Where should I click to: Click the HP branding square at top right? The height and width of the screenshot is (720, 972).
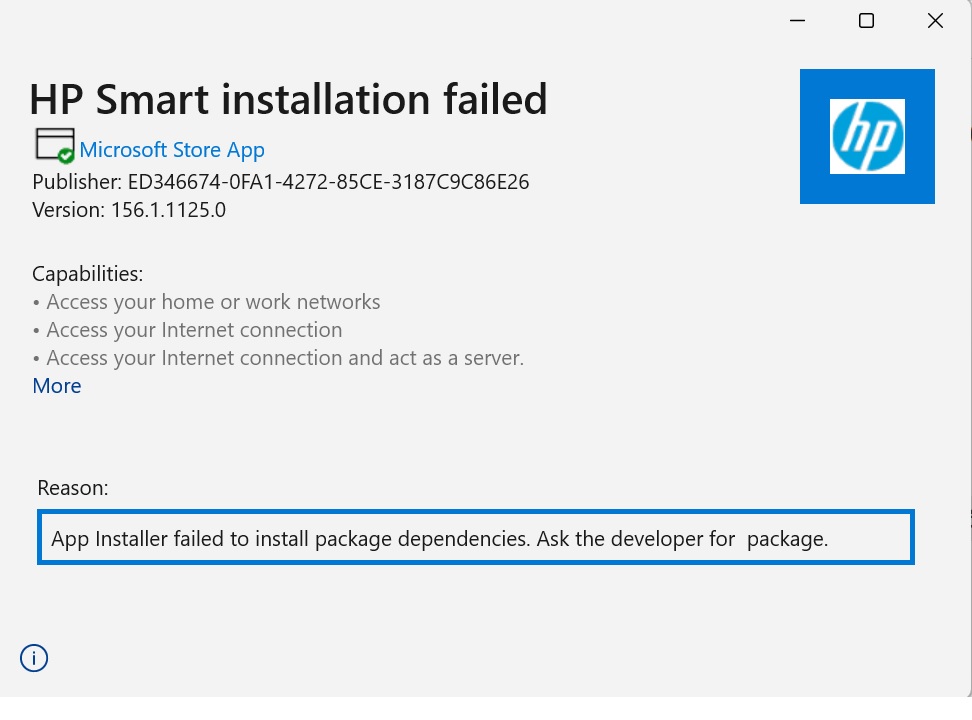pyautogui.click(x=866, y=136)
